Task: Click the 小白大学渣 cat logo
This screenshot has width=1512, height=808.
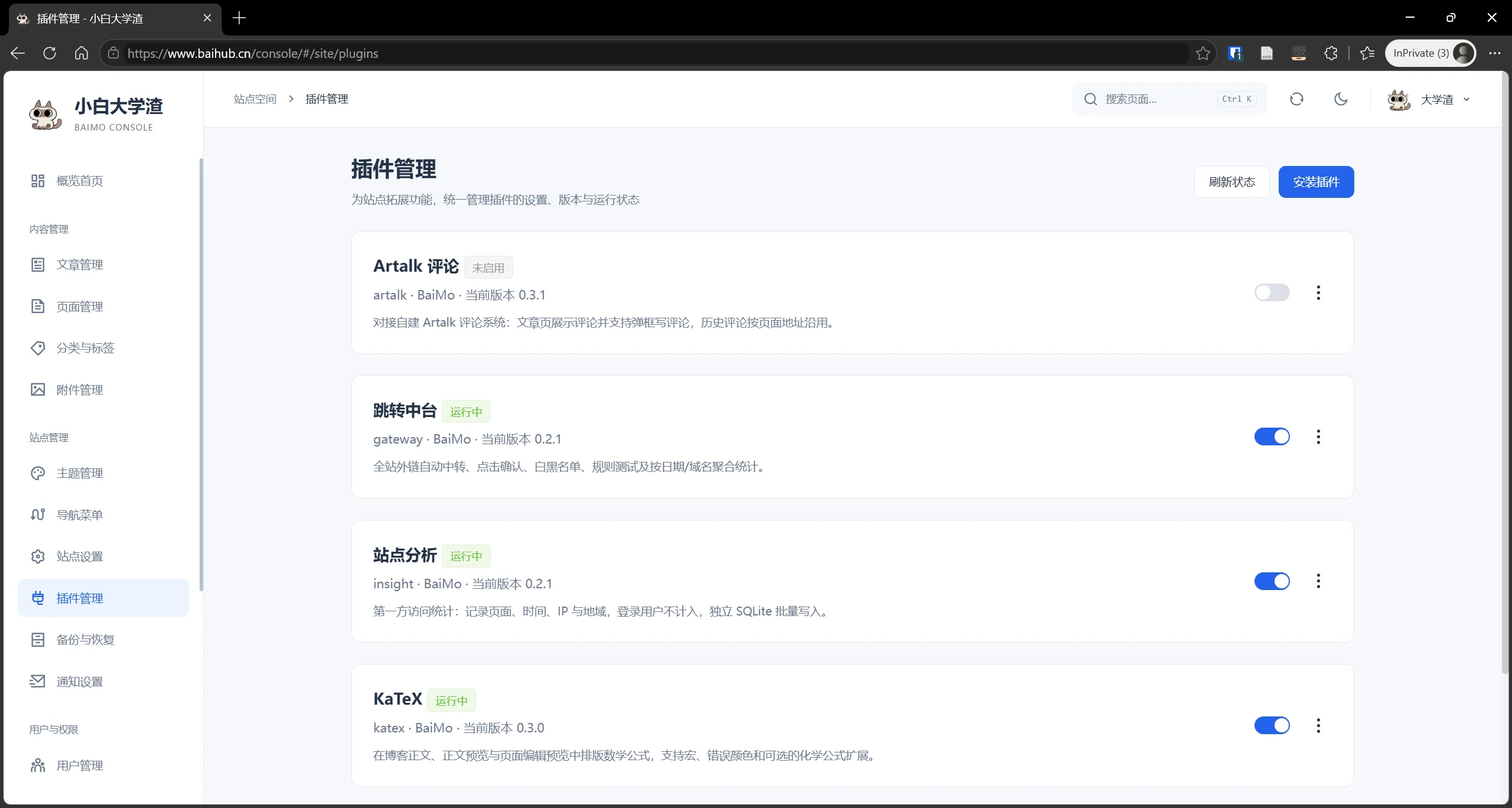Action: pyautogui.click(x=45, y=115)
